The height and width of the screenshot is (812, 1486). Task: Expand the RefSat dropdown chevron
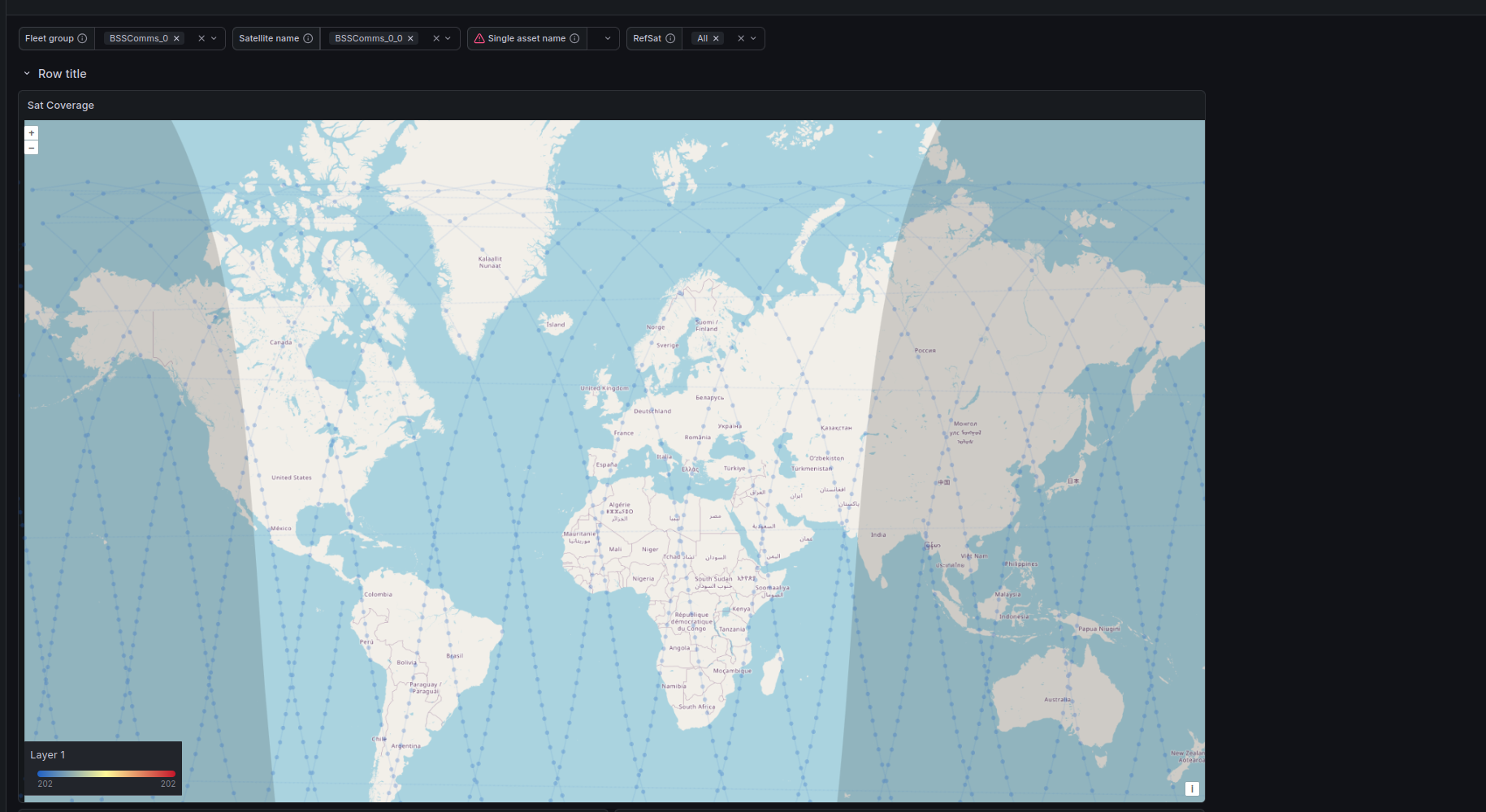pos(754,38)
